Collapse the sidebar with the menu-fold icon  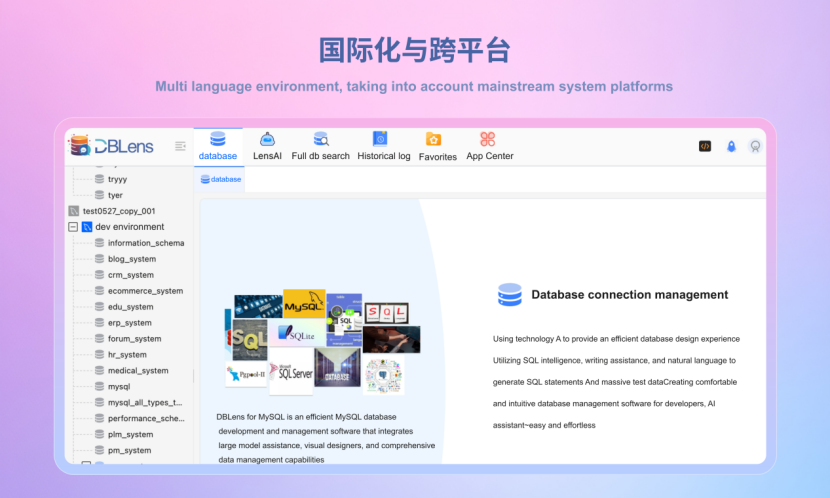coord(180,146)
